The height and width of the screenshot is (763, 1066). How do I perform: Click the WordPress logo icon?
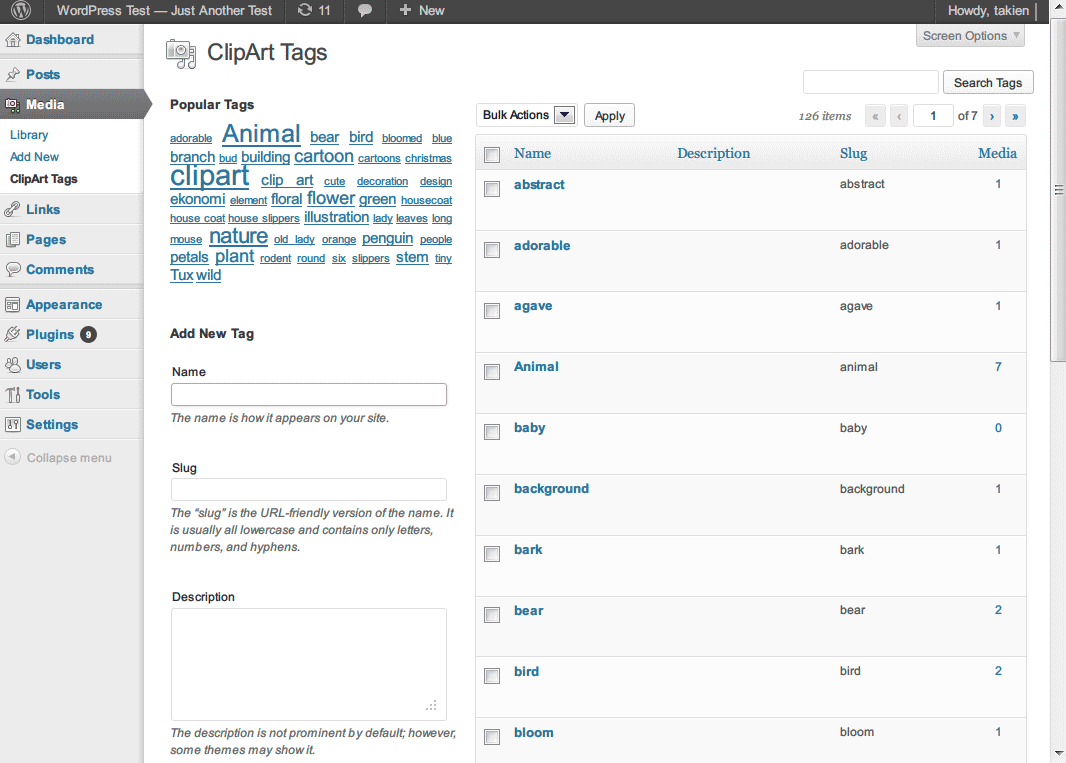pyautogui.click(x=21, y=11)
